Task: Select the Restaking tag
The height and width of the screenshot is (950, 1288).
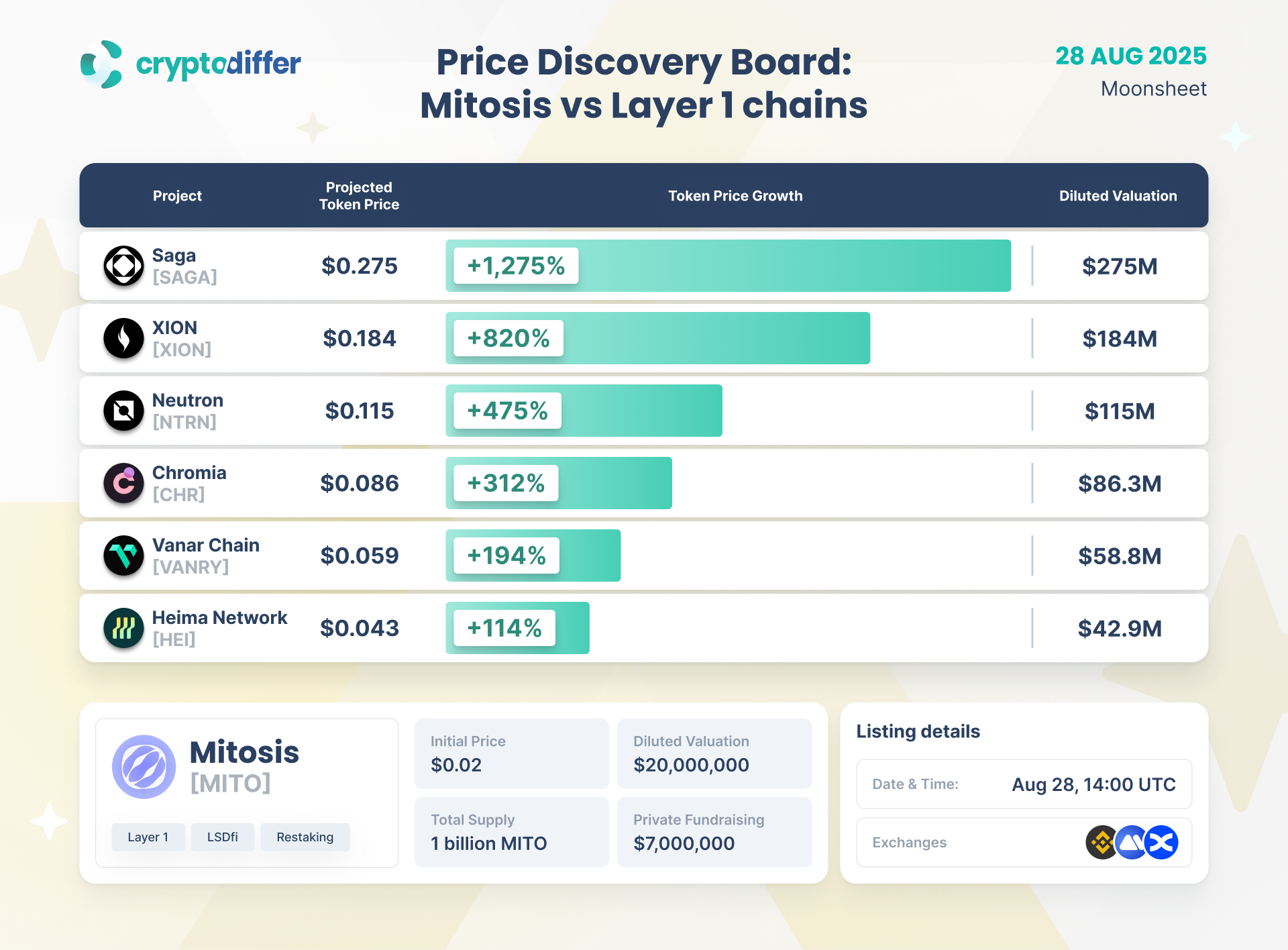Action: [x=305, y=837]
